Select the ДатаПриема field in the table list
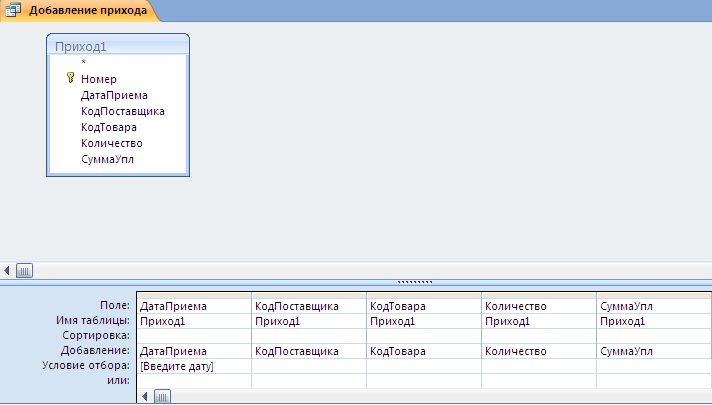Viewport: 712px width, 405px height. pos(114,95)
